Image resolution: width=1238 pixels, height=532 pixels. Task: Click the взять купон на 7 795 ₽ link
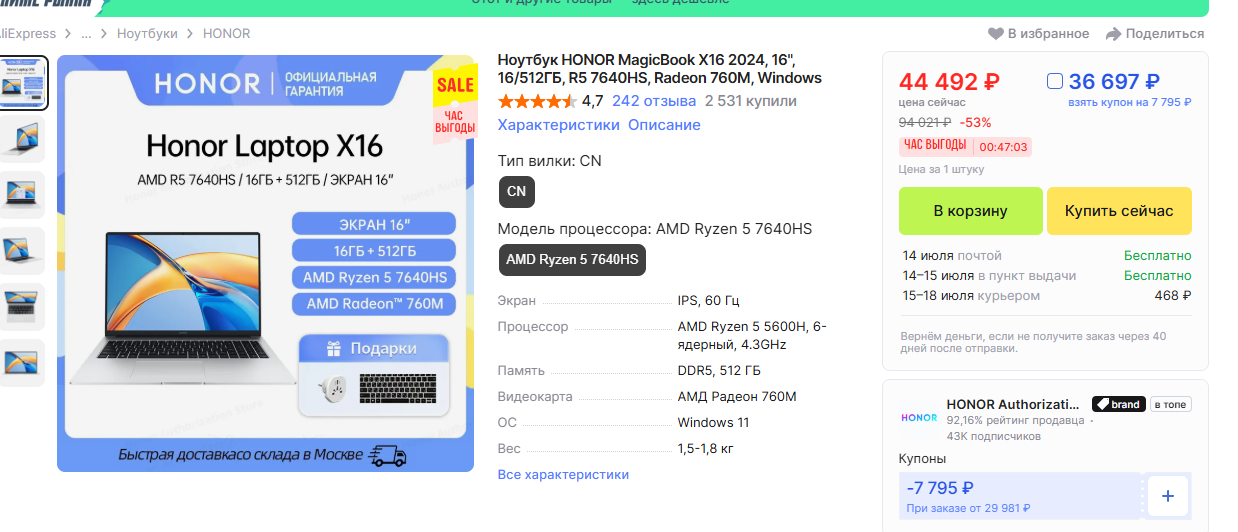[1130, 102]
